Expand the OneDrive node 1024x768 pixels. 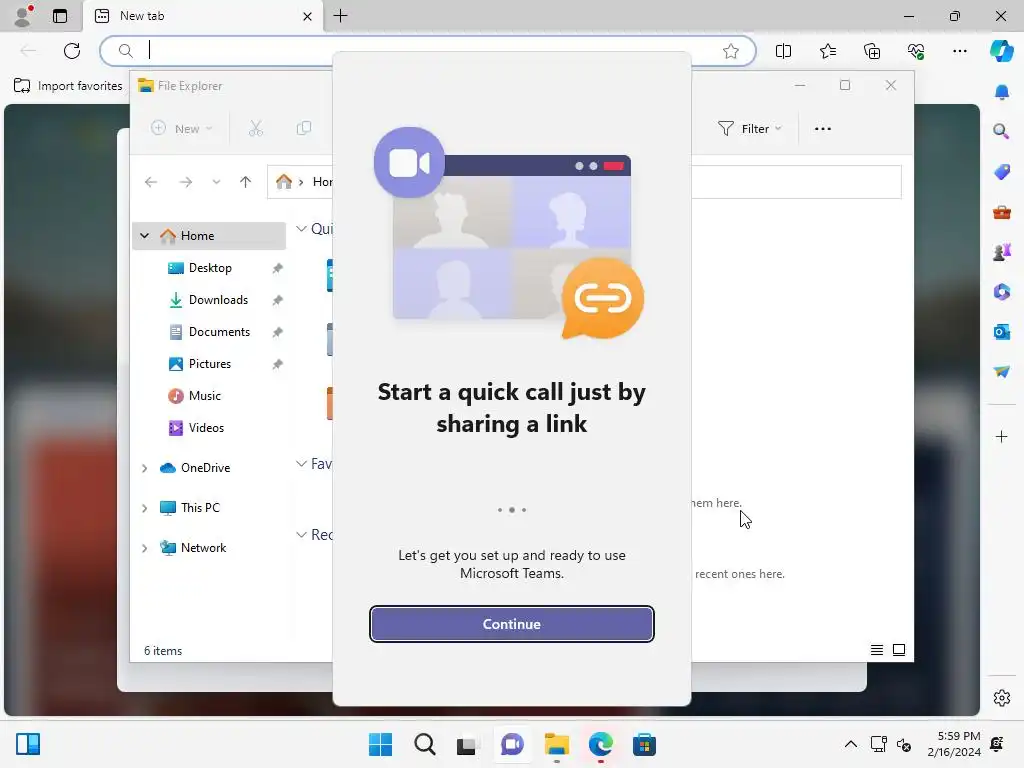tap(144, 468)
